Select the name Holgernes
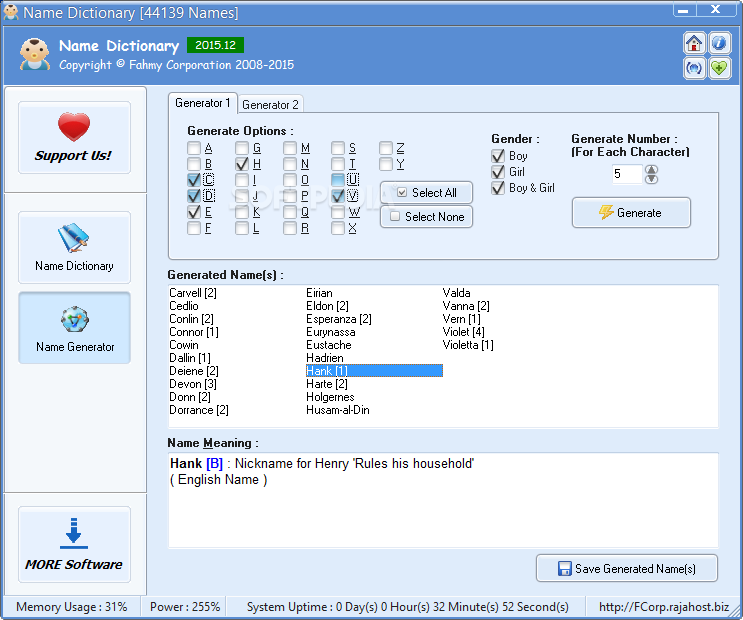The width and height of the screenshot is (743, 620). click(x=330, y=397)
